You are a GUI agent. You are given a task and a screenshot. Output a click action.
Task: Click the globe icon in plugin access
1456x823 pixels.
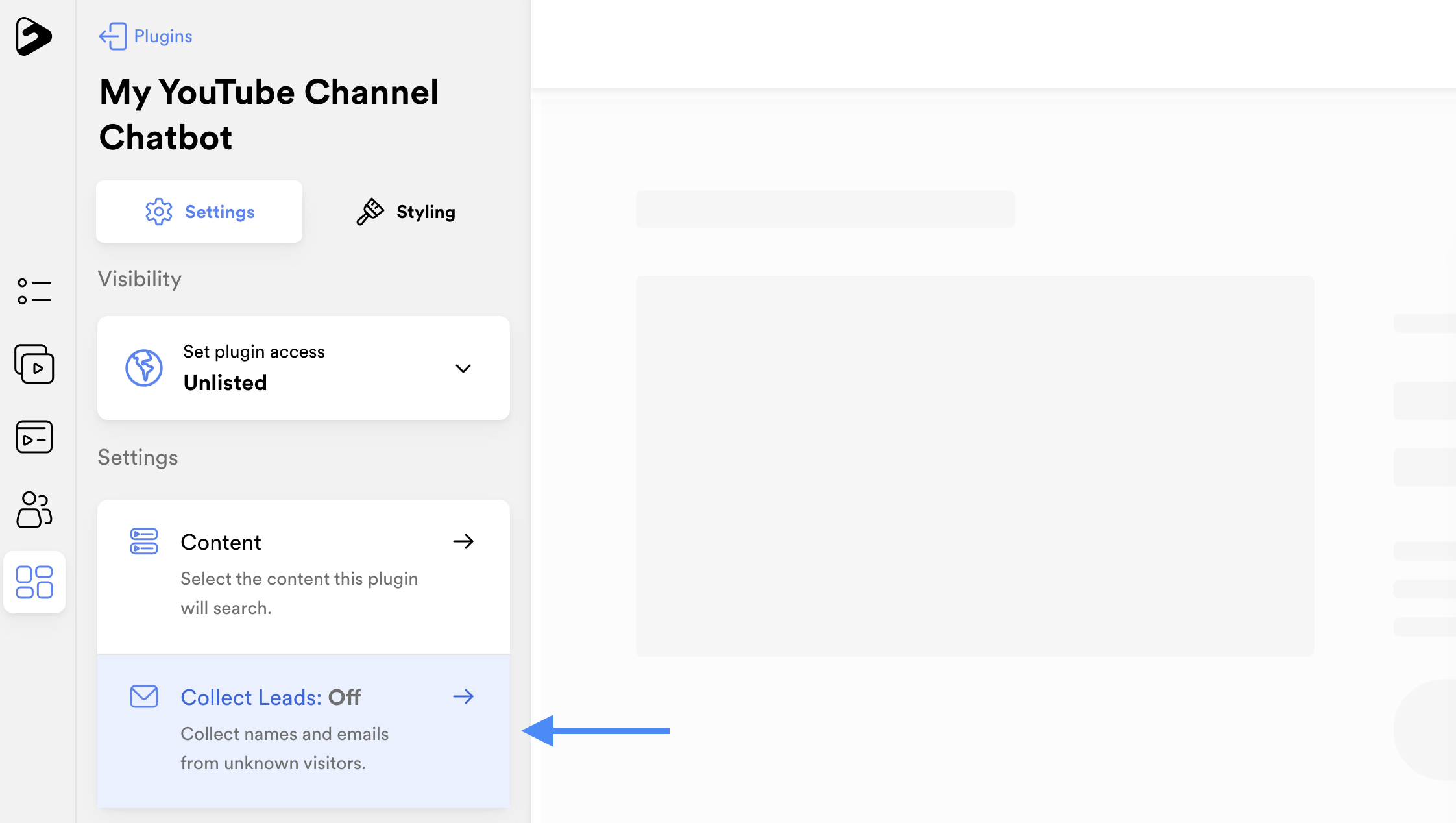pyautogui.click(x=144, y=368)
